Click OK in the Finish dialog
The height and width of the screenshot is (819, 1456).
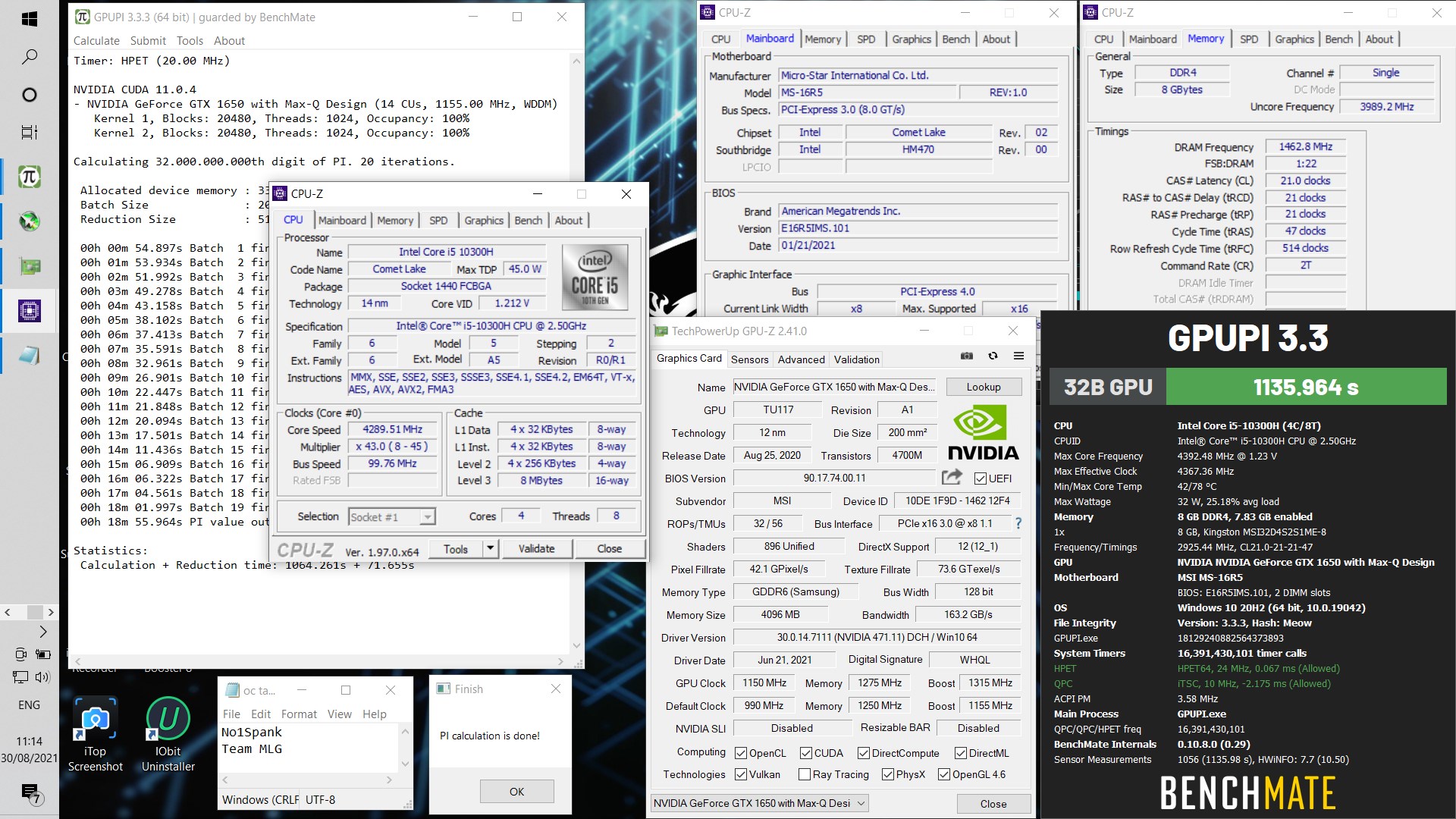click(516, 791)
